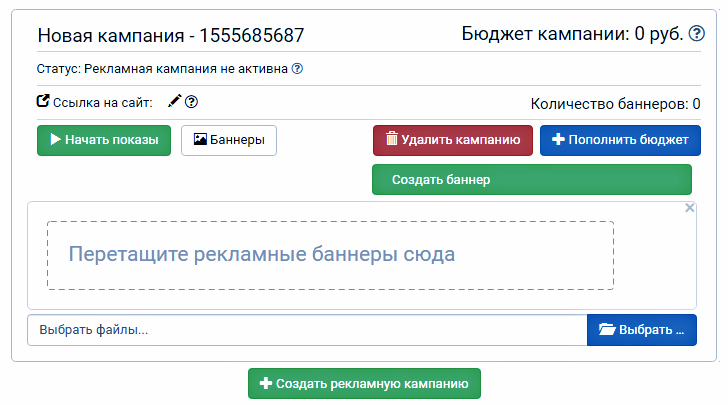Click the image icon on Баннеры button
This screenshot has width=728, height=405.
point(200,139)
